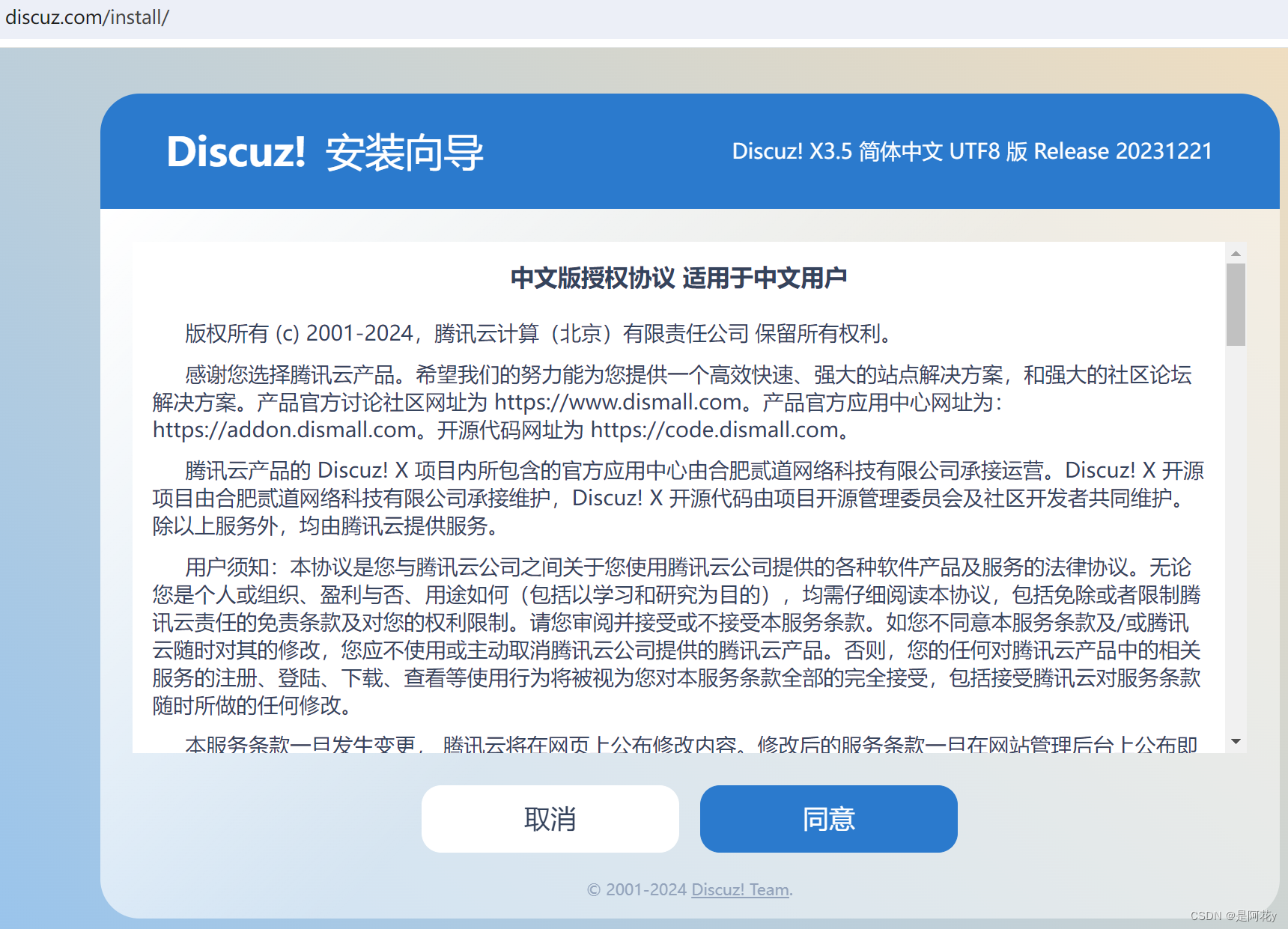Click the copyright line 版权所有 (c) 2001-2024
This screenshot has height=929, width=1288.
click(300, 333)
